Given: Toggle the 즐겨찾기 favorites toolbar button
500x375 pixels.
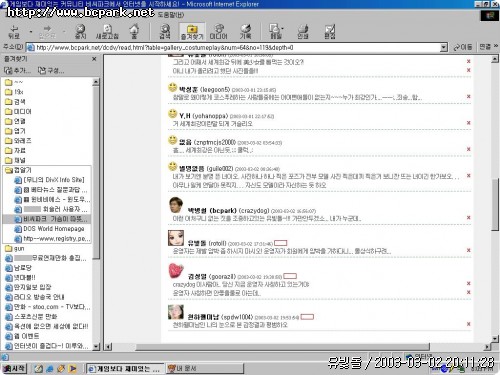Looking at the screenshot, I should pos(192,32).
